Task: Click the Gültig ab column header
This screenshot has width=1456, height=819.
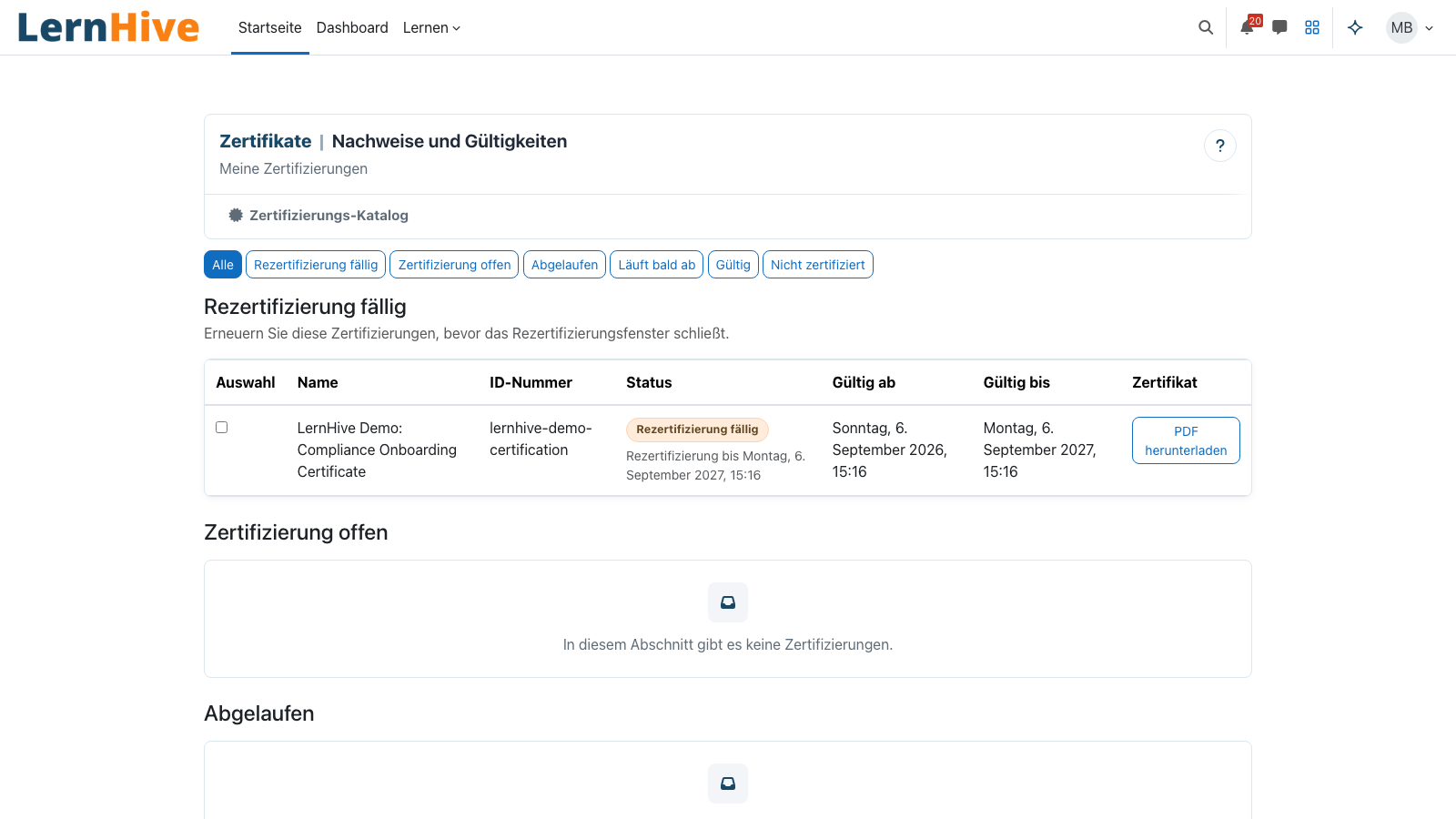Action: 864,382
